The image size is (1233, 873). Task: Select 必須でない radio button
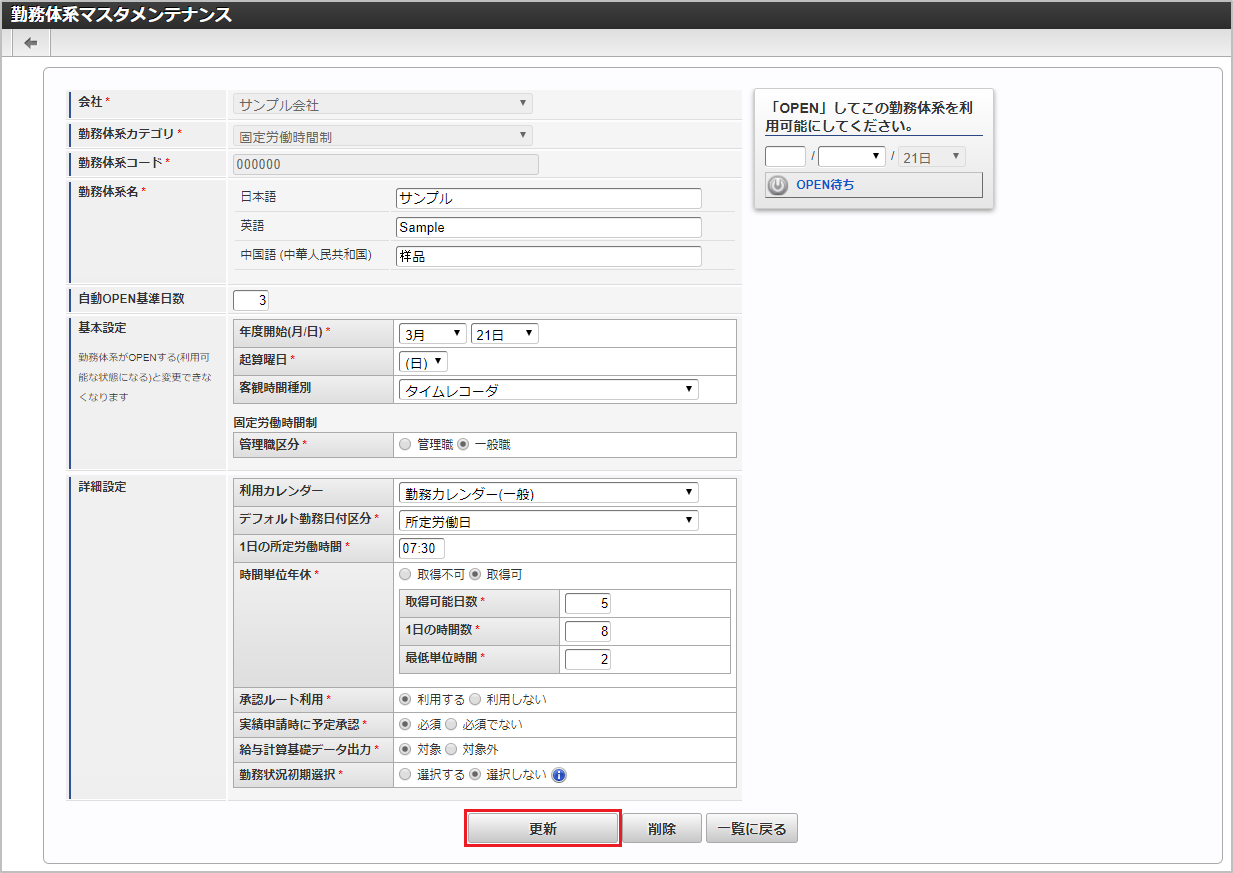point(451,724)
